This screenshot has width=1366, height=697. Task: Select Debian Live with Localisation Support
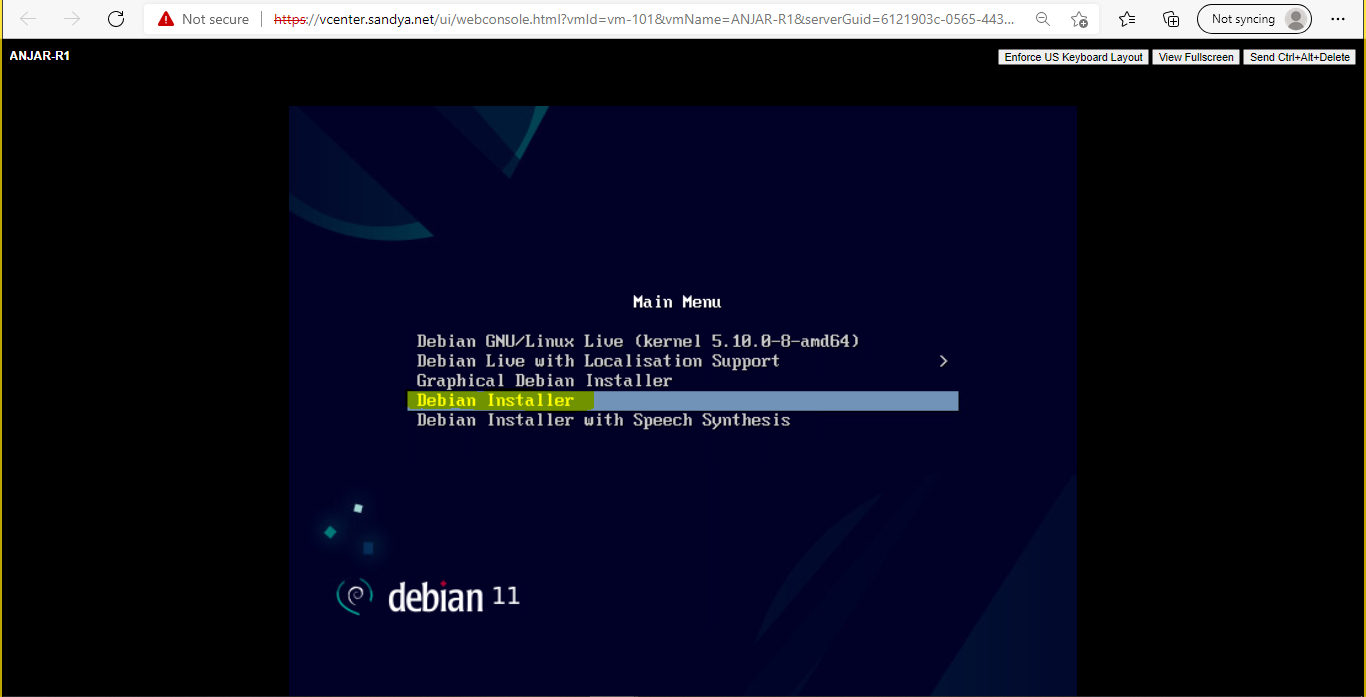point(598,361)
